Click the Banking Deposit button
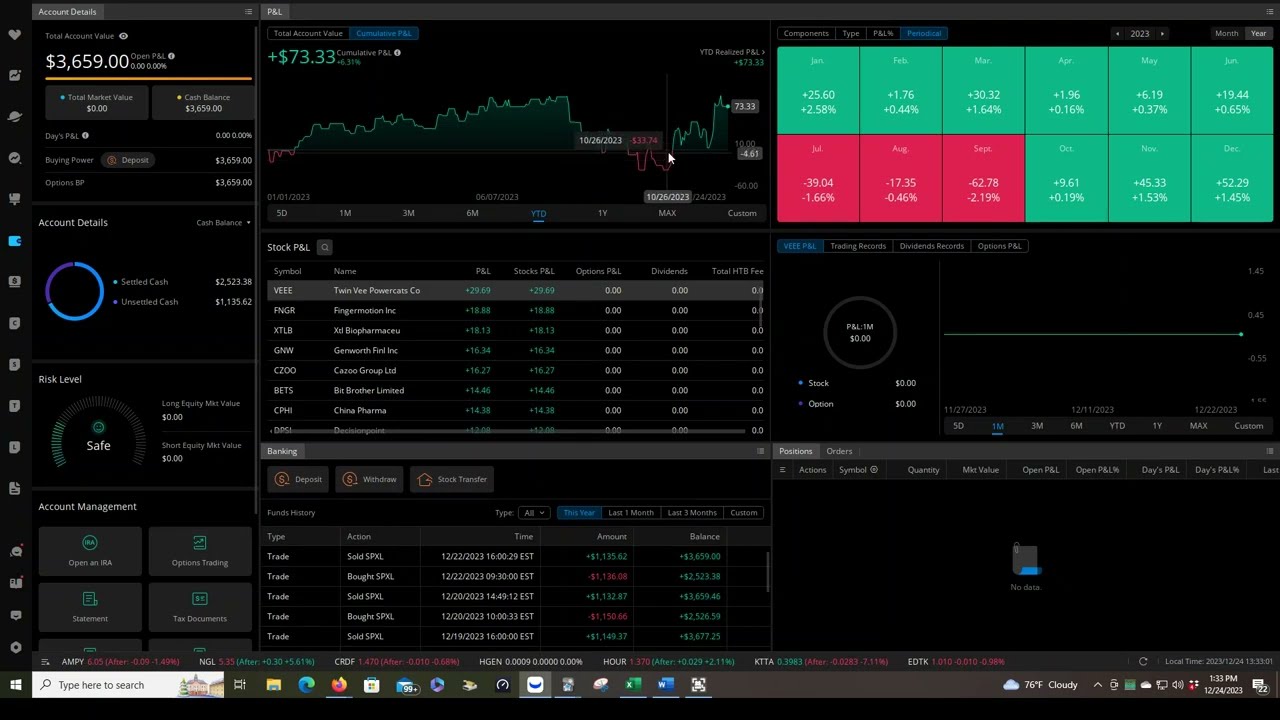The height and width of the screenshot is (720, 1280). pos(299,479)
